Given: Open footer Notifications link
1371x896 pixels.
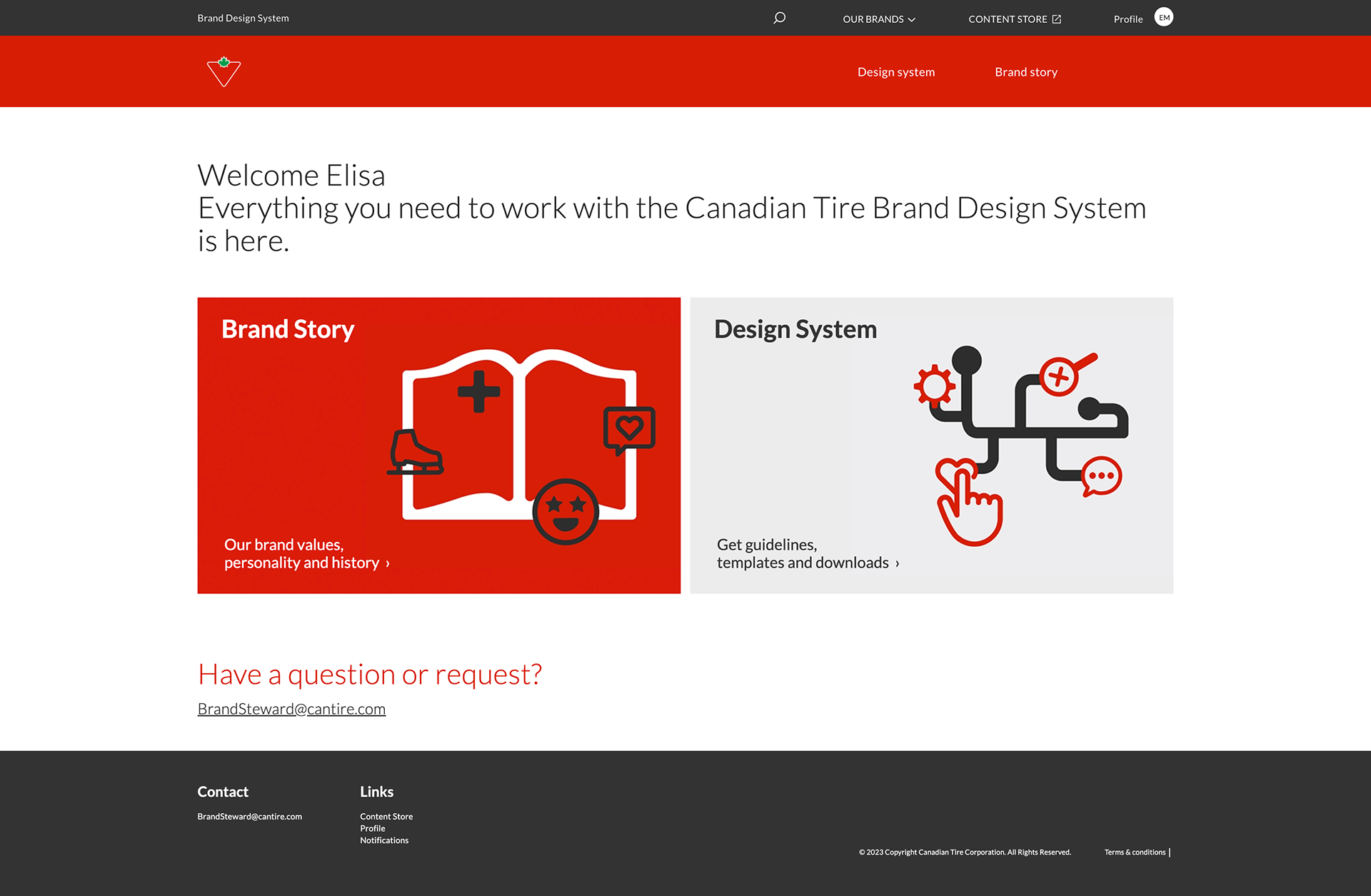Looking at the screenshot, I should coord(384,840).
